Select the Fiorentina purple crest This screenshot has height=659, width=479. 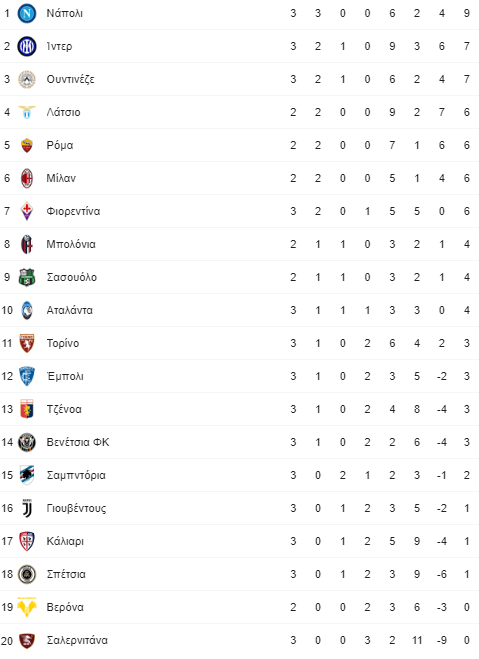[x=27, y=211]
